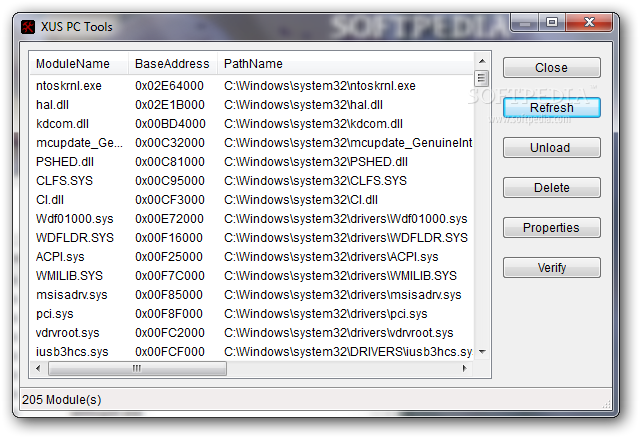Click base address 0x02E1B000
The image size is (640, 438).
tap(170, 105)
